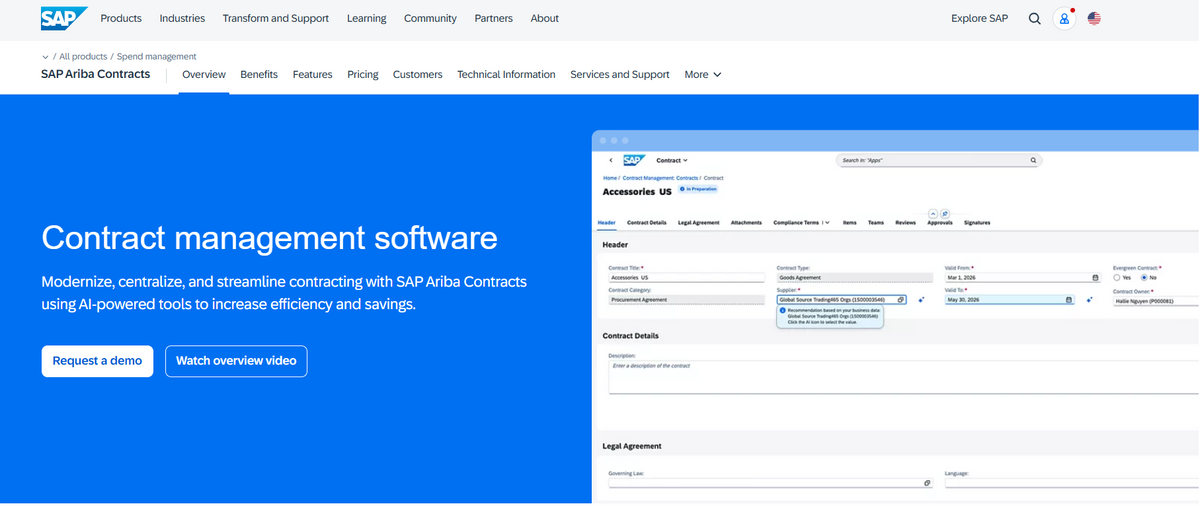1200x506 pixels.
Task: Switch to the Benefits tab
Action: point(259,74)
